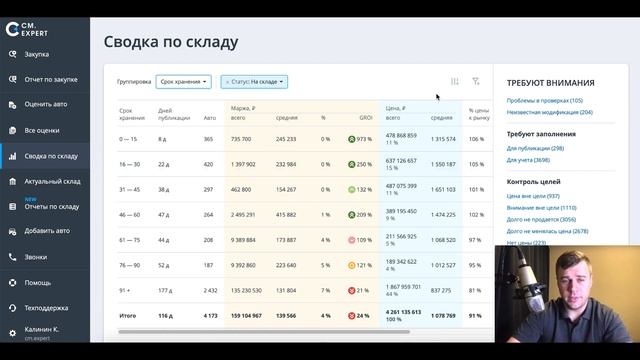
Task: Open Звонки menu item
Action: tap(36, 257)
